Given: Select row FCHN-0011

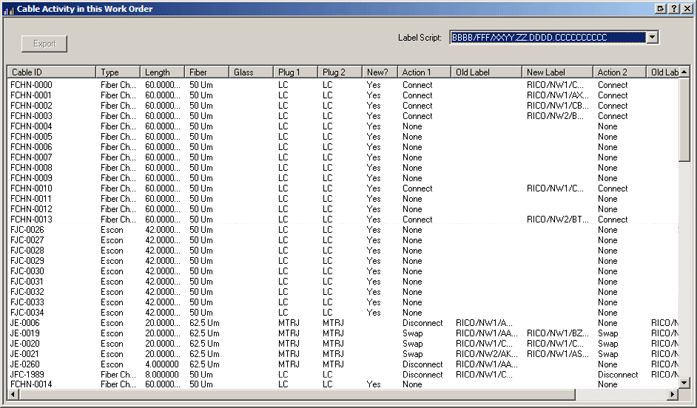Looking at the screenshot, I should pyautogui.click(x=343, y=199).
